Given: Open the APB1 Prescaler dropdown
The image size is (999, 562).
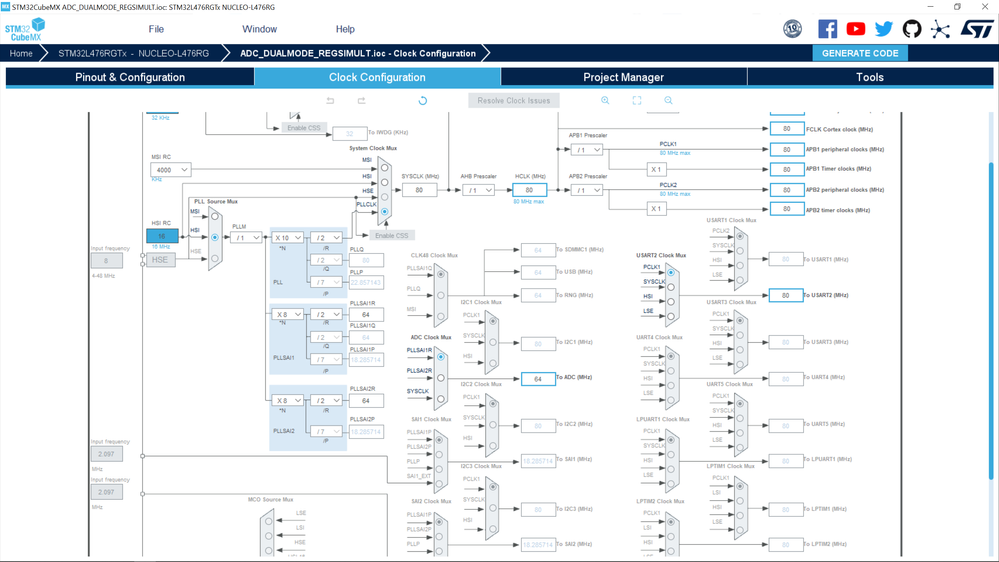Looking at the screenshot, I should (x=586, y=150).
